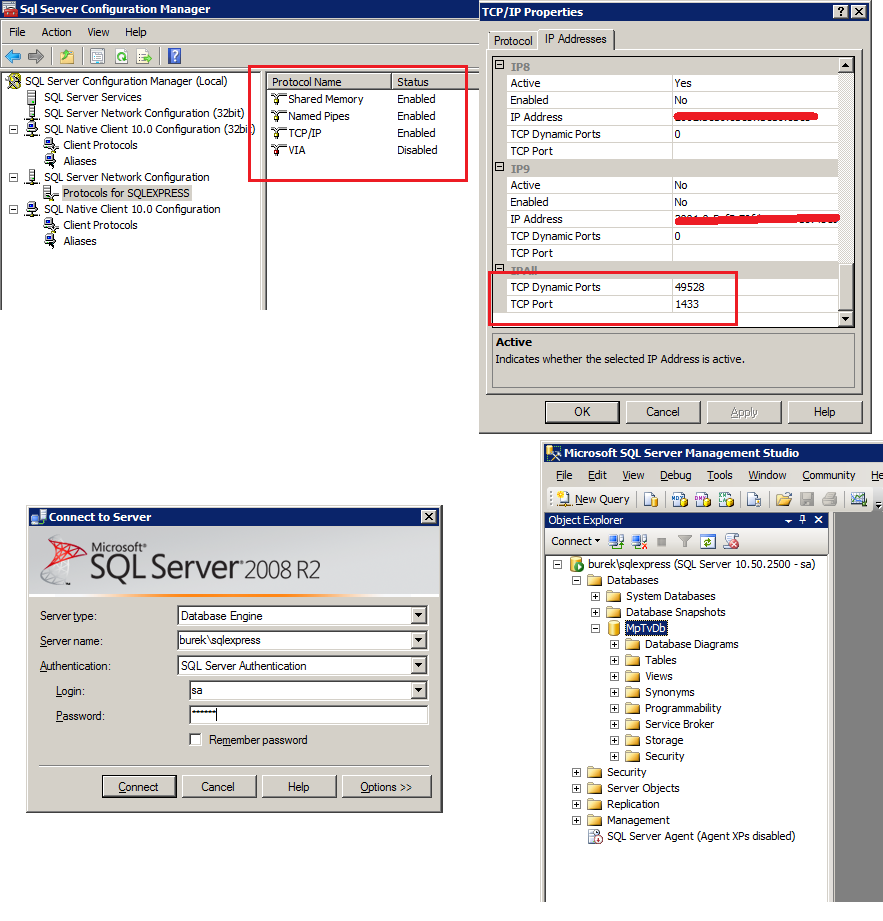The height and width of the screenshot is (921, 883).
Task: Click the Database Engine Query icon
Action: [650, 499]
